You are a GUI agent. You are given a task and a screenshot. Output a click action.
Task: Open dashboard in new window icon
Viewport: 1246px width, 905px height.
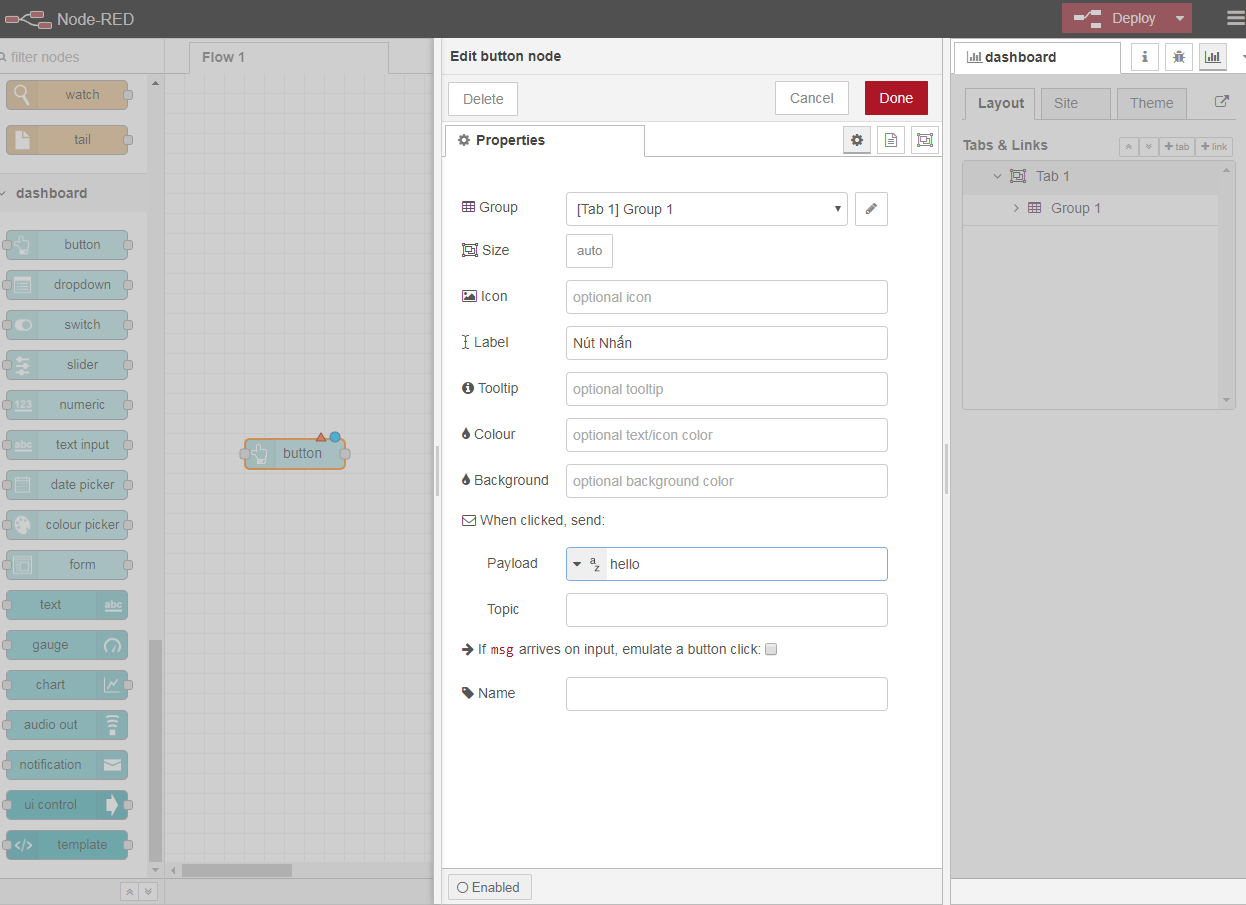[x=1221, y=102]
